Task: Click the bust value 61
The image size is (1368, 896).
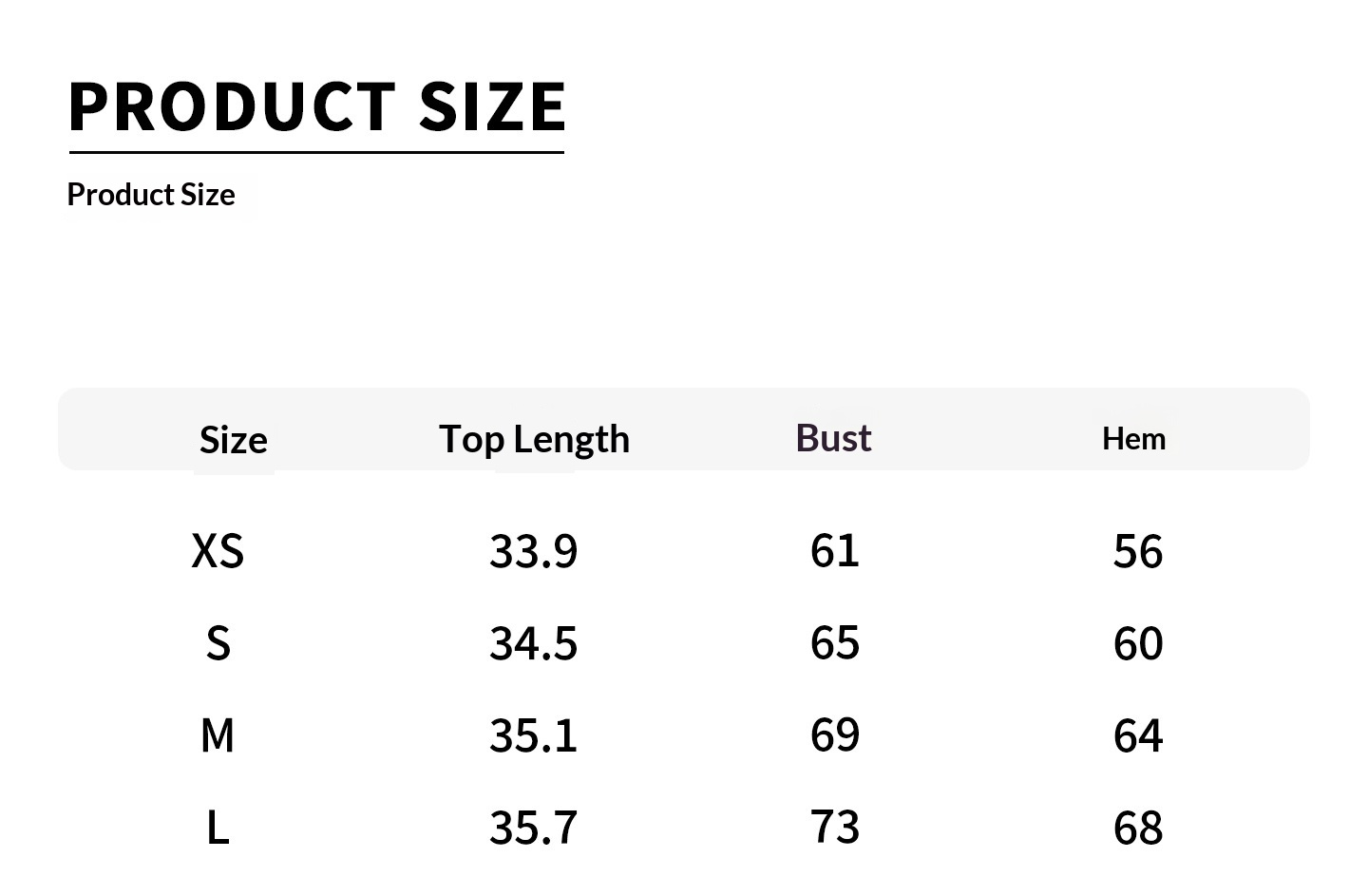Action: (x=835, y=550)
